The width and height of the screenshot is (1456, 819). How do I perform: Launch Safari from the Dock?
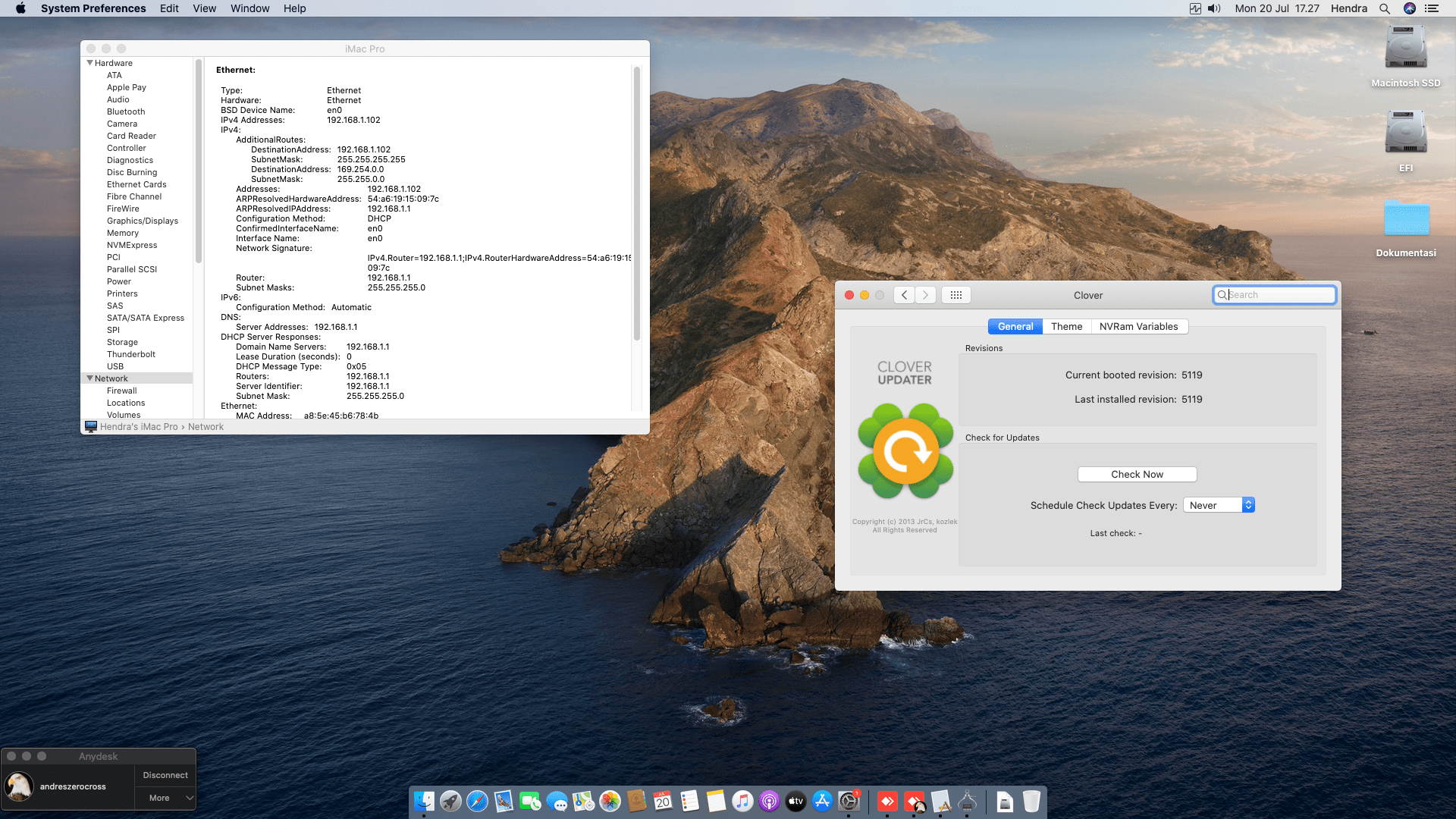477,801
